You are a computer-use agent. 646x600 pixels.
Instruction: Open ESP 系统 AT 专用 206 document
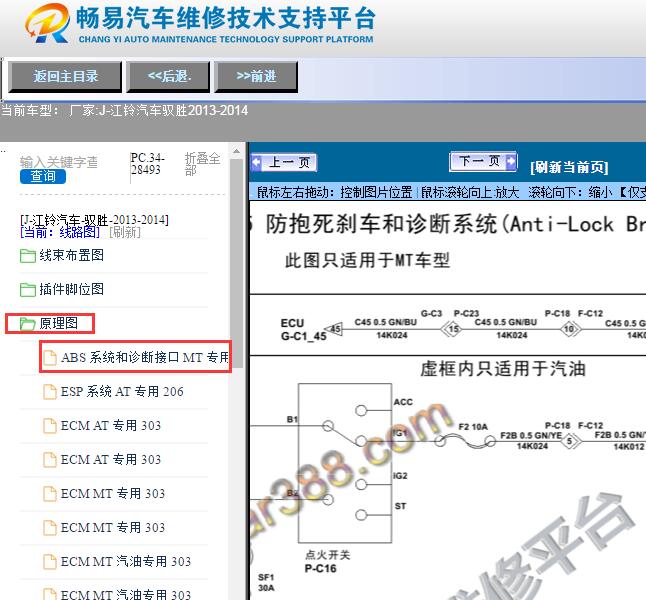point(122,391)
